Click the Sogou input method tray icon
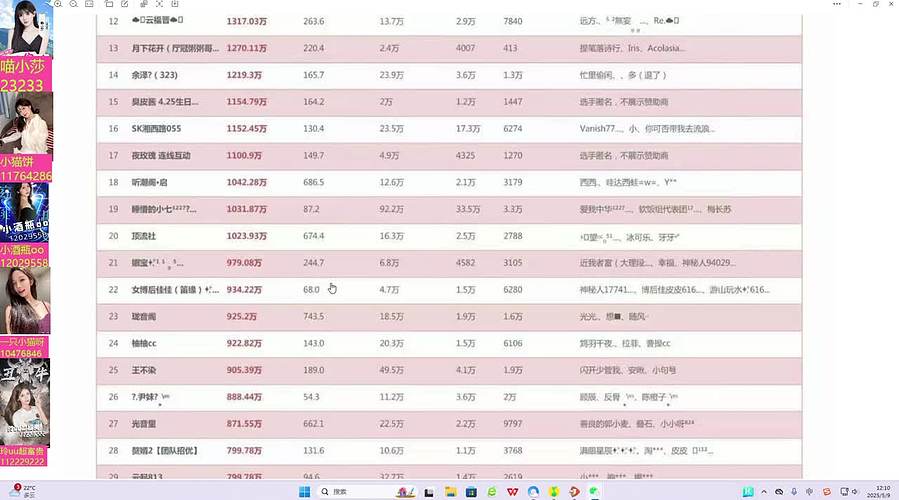Screen dimensions: 899x500 (827, 491)
